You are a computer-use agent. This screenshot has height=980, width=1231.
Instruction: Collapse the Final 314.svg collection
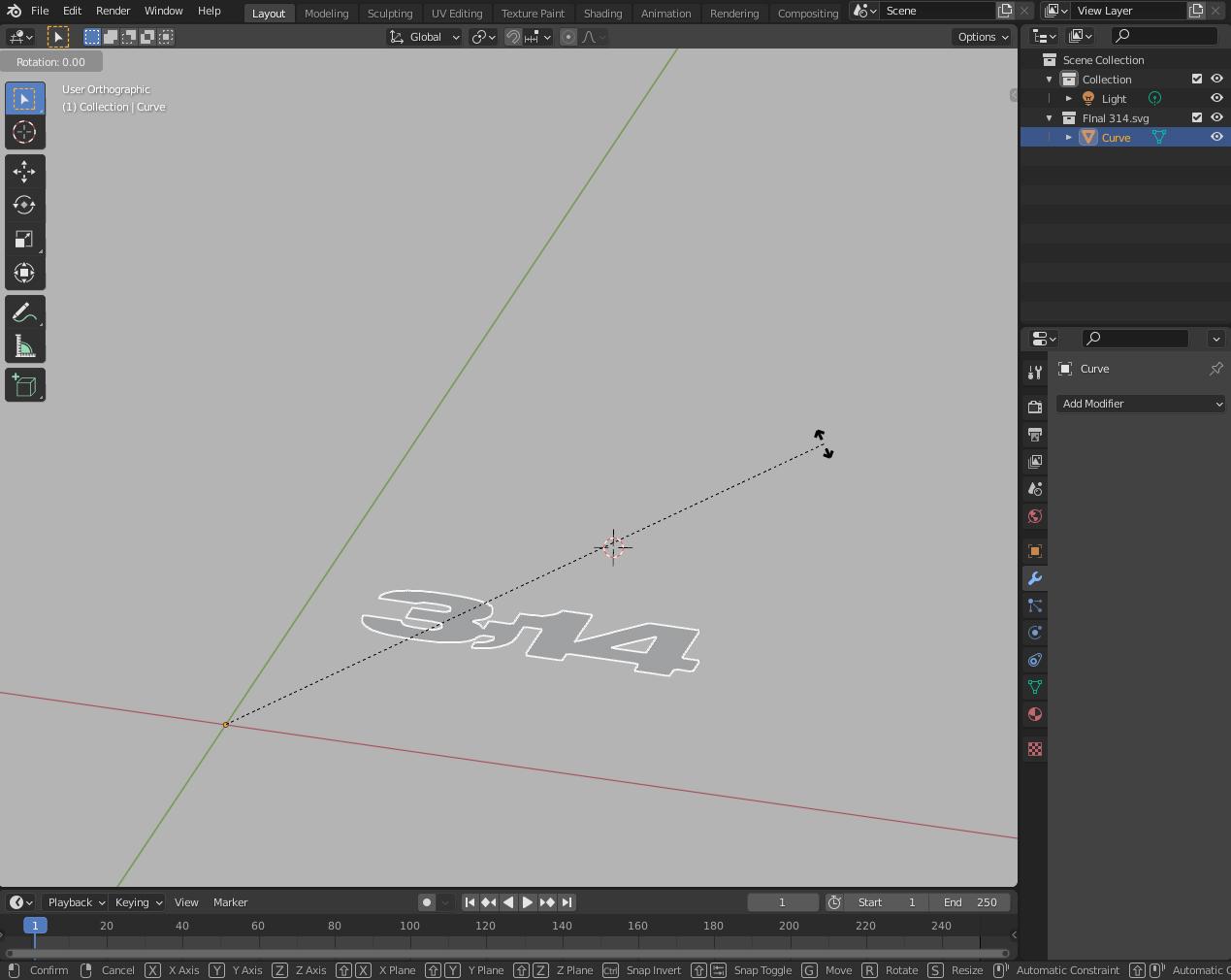pos(1049,117)
